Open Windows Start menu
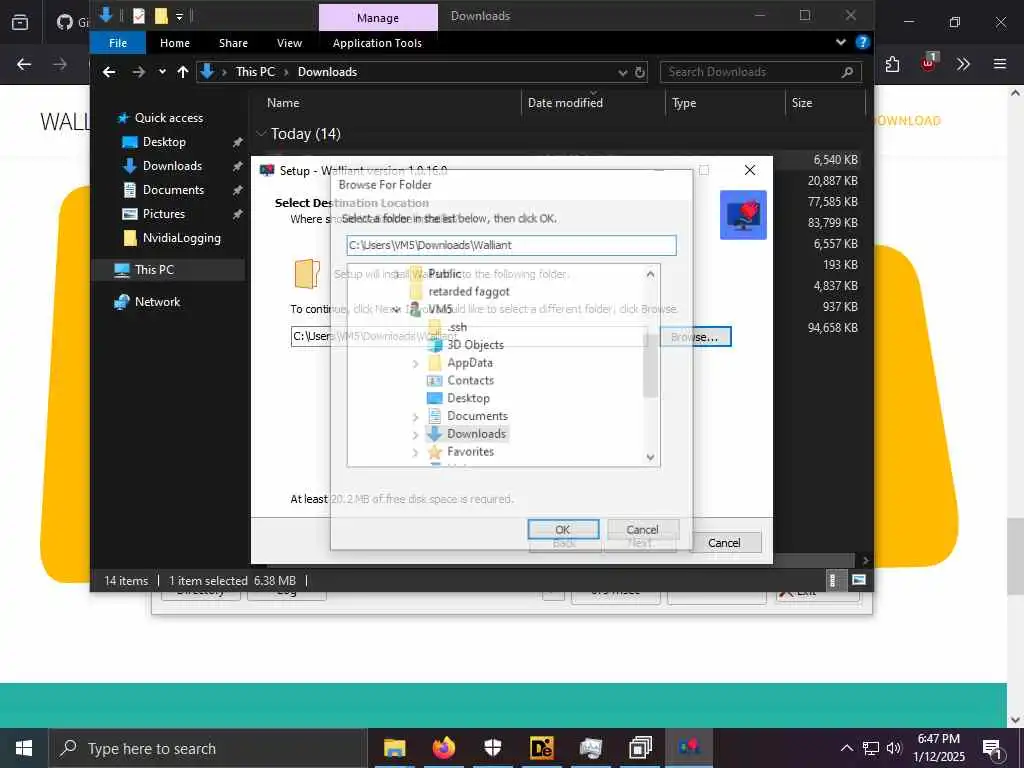1024x768 pixels. (24, 748)
